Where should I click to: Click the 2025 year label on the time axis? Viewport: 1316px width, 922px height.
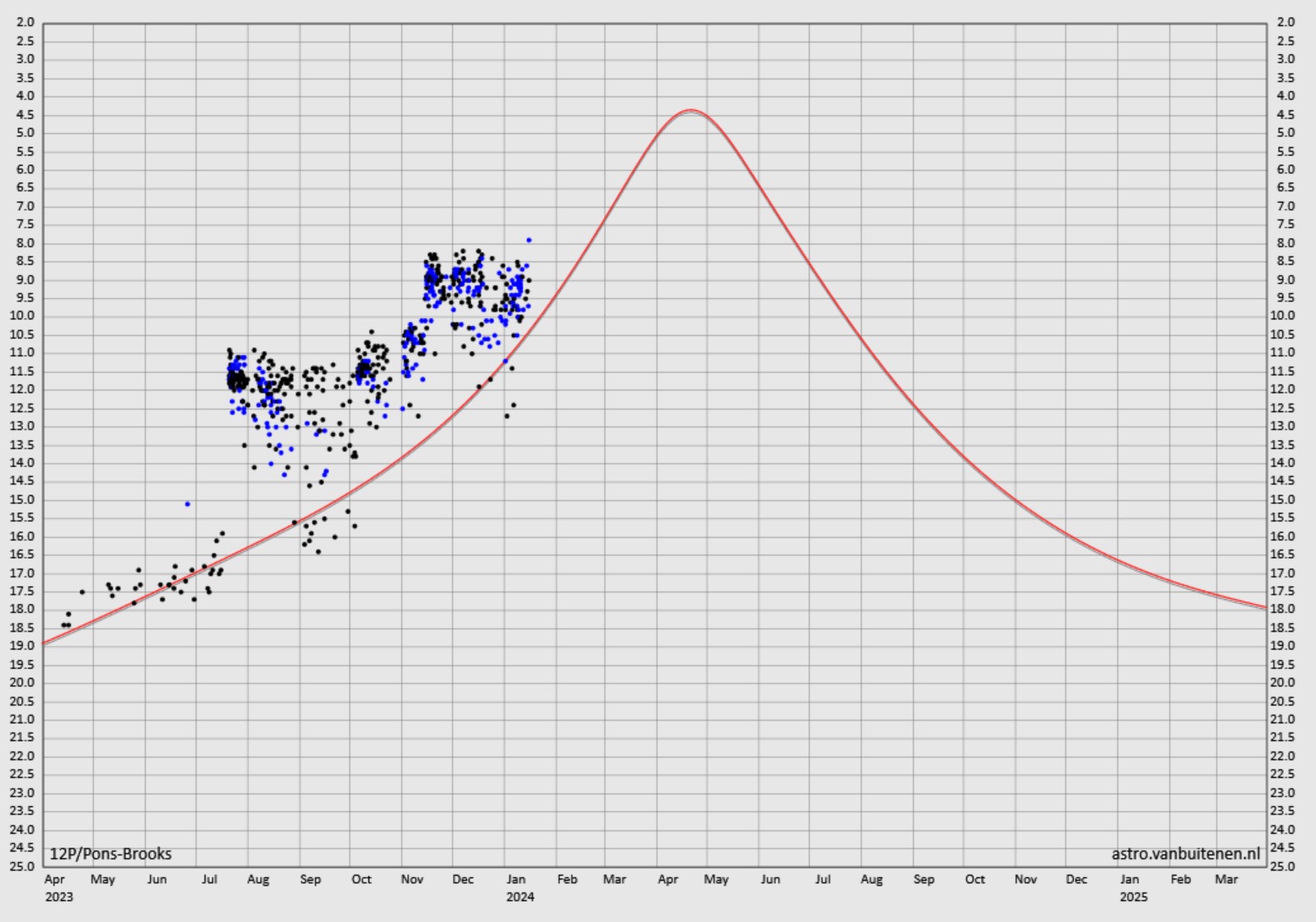[x=1134, y=897]
